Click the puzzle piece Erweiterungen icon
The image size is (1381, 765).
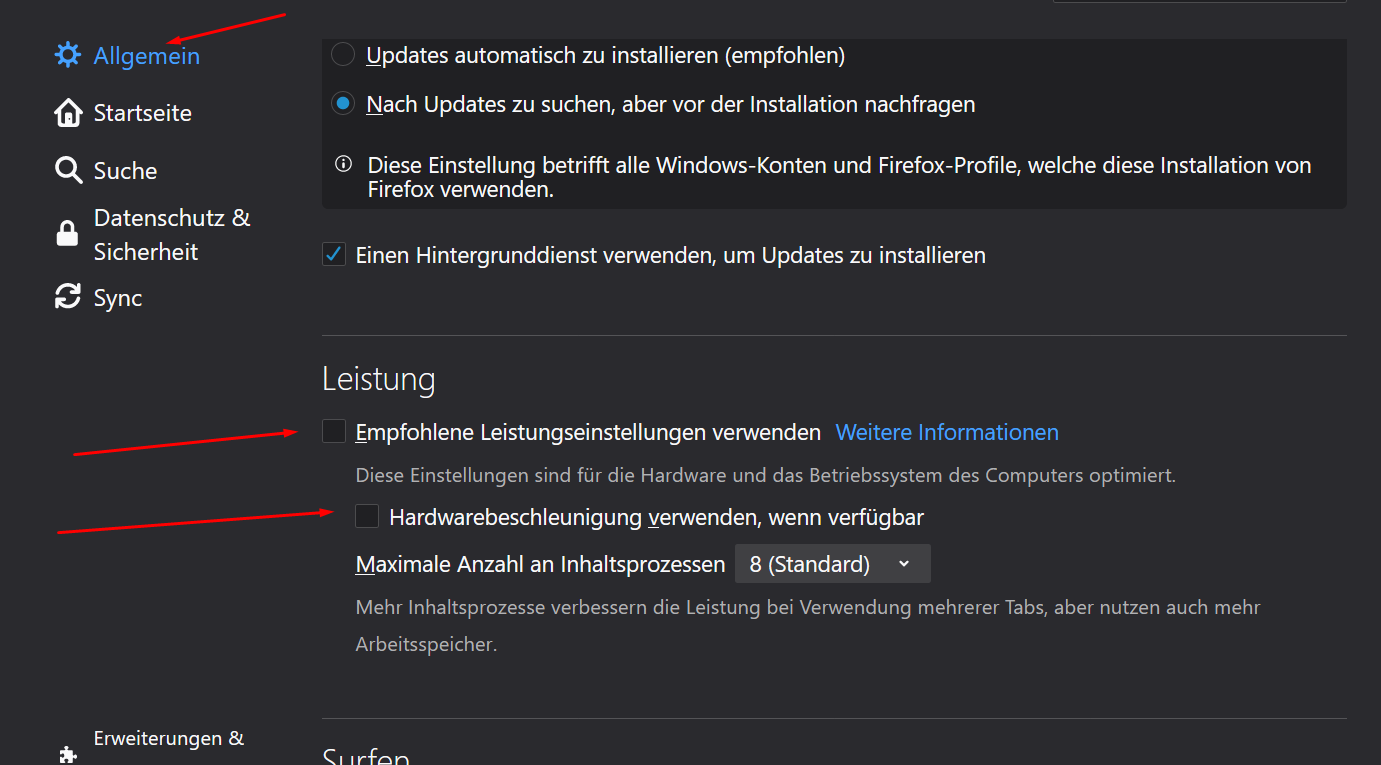click(67, 753)
